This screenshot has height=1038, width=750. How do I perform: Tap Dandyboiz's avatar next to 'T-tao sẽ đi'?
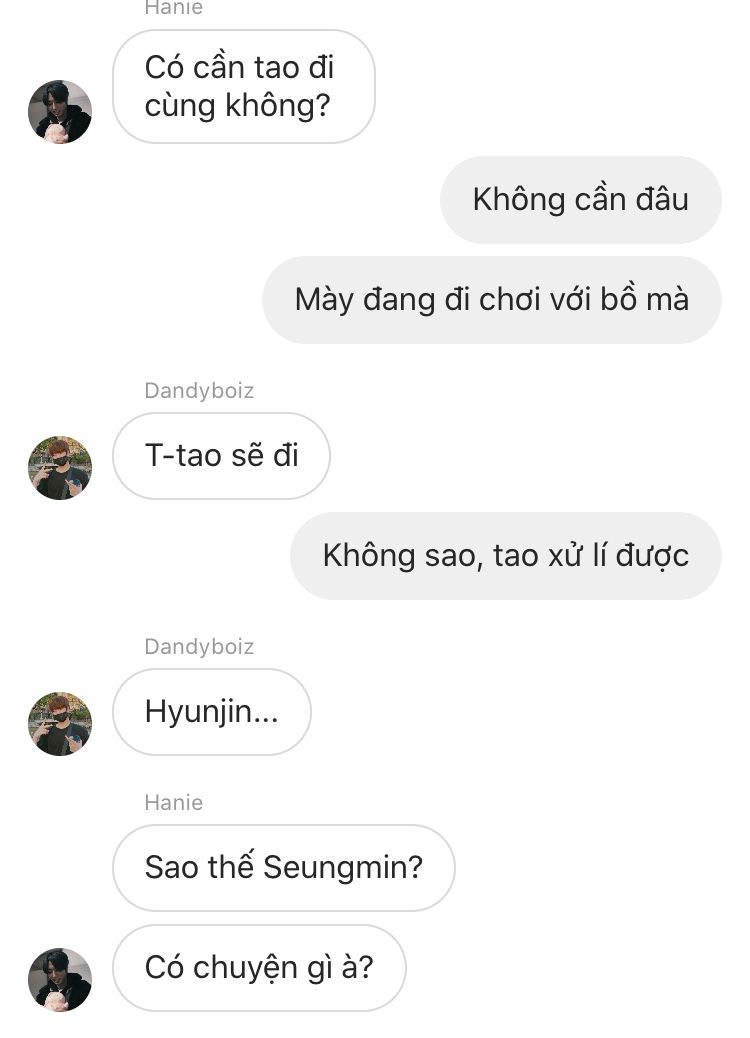point(60,467)
